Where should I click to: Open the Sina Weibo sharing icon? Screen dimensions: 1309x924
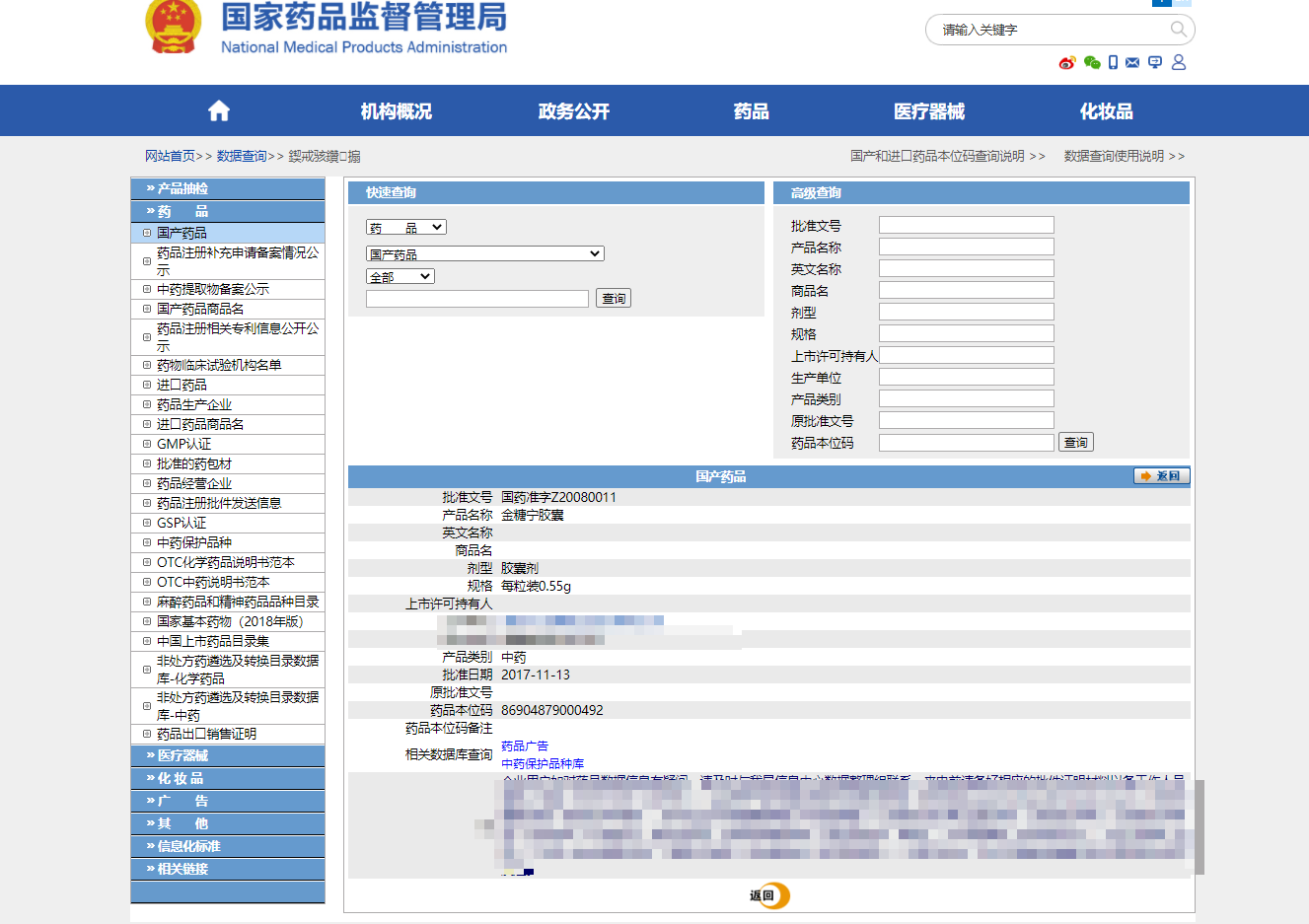1067,62
